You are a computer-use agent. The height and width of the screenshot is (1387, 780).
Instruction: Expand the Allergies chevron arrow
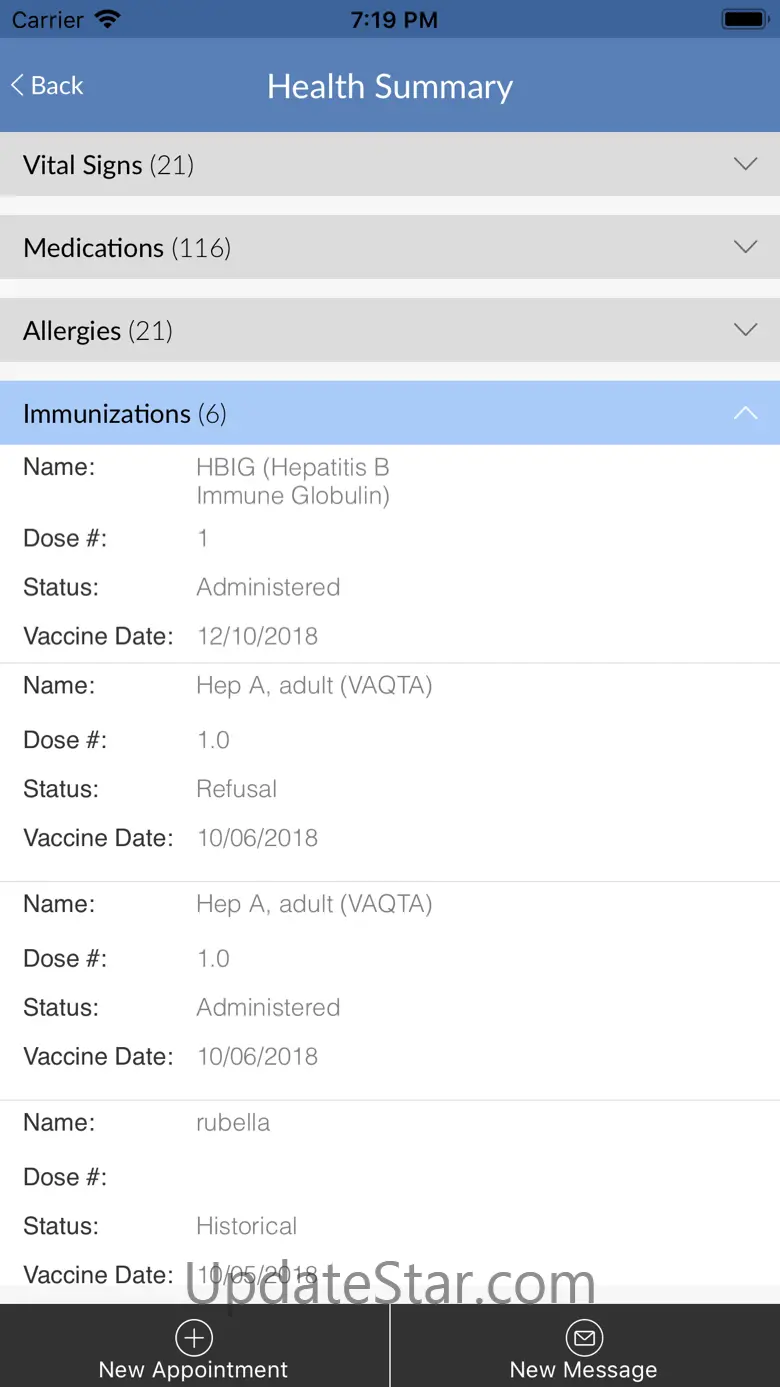point(745,330)
